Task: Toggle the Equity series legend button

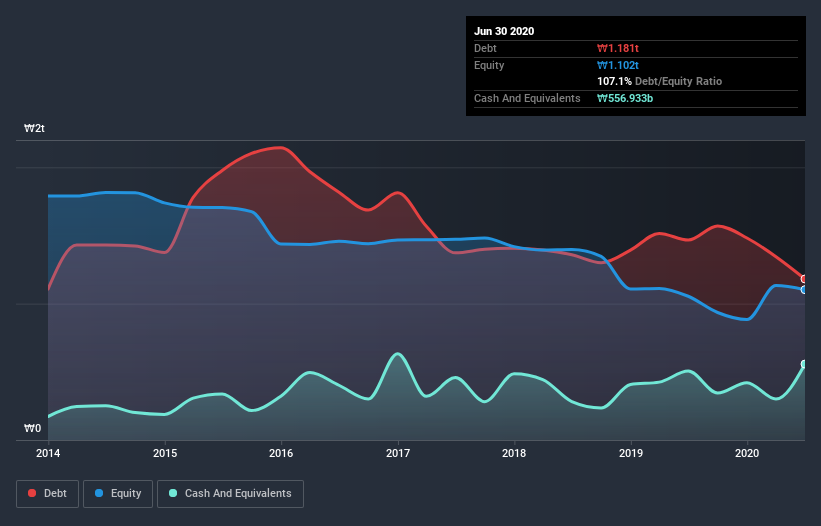Action: (x=118, y=494)
